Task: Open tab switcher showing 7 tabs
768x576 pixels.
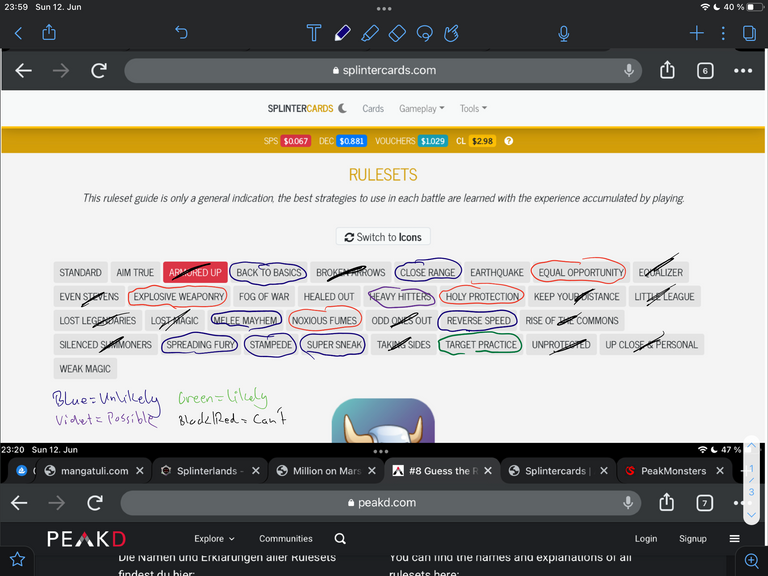Action: point(704,503)
